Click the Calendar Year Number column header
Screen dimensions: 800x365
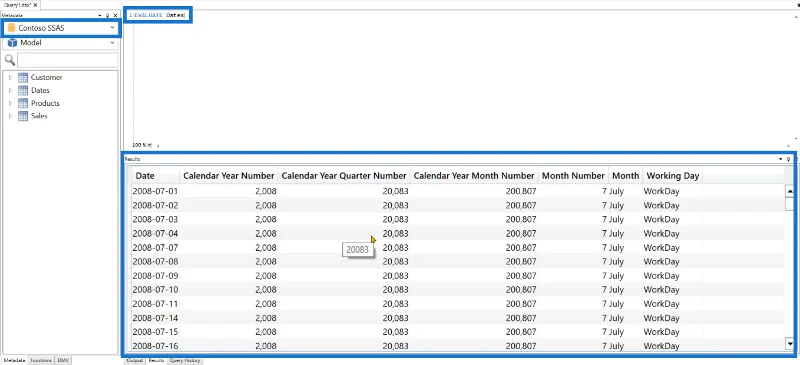click(229, 176)
